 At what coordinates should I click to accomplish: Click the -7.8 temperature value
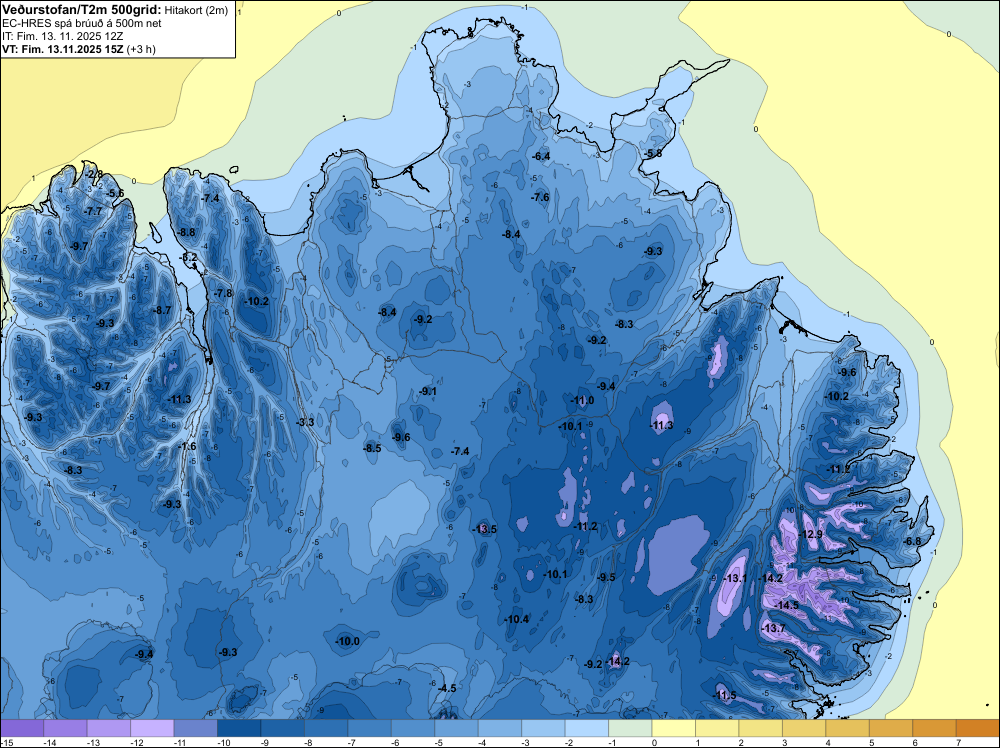(223, 293)
